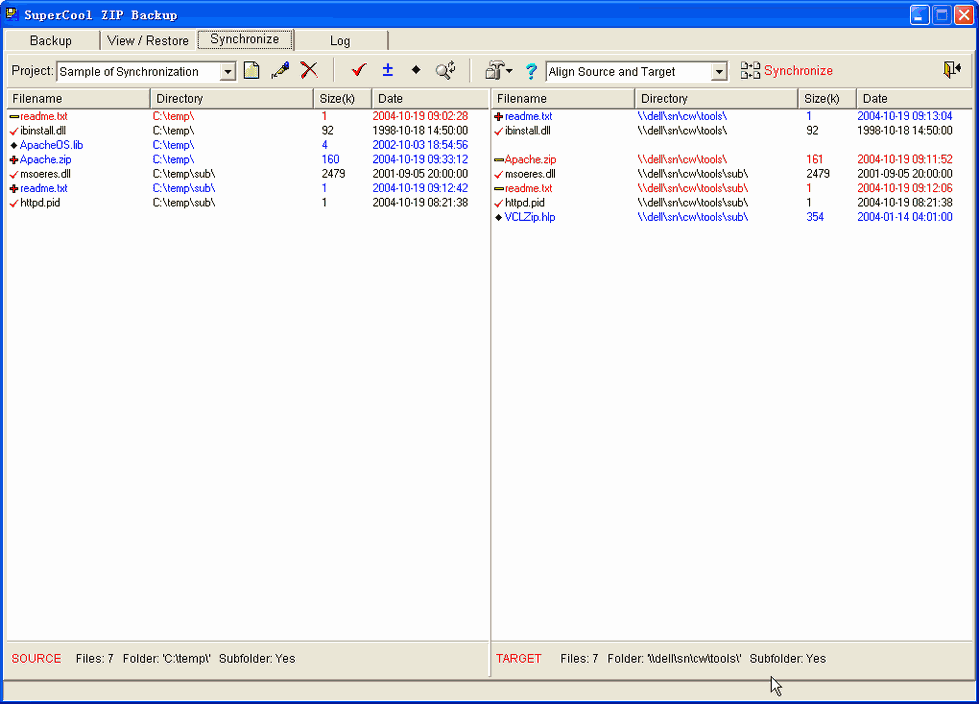Switch to the Backup tab

point(51,41)
